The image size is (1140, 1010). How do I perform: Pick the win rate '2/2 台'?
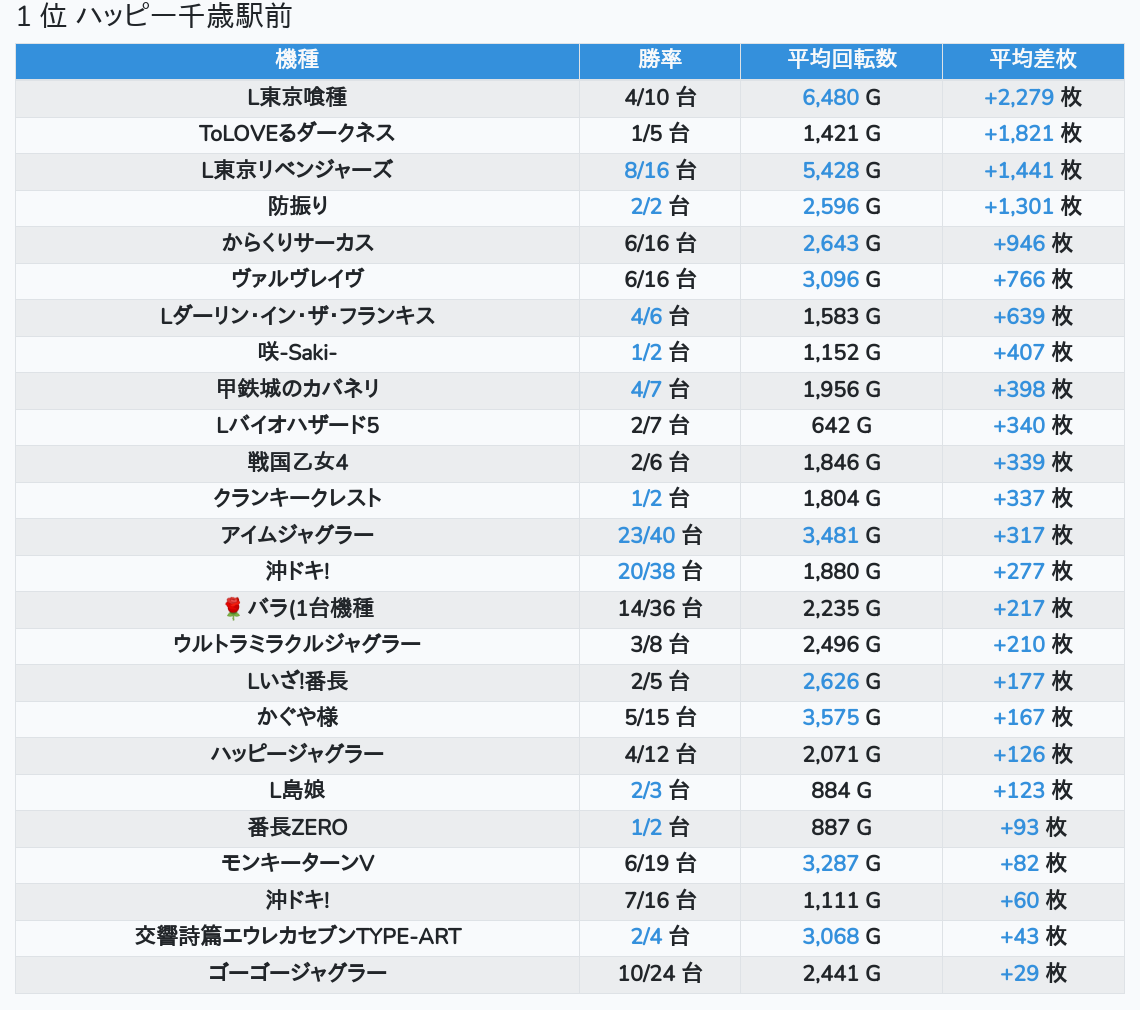(659, 207)
